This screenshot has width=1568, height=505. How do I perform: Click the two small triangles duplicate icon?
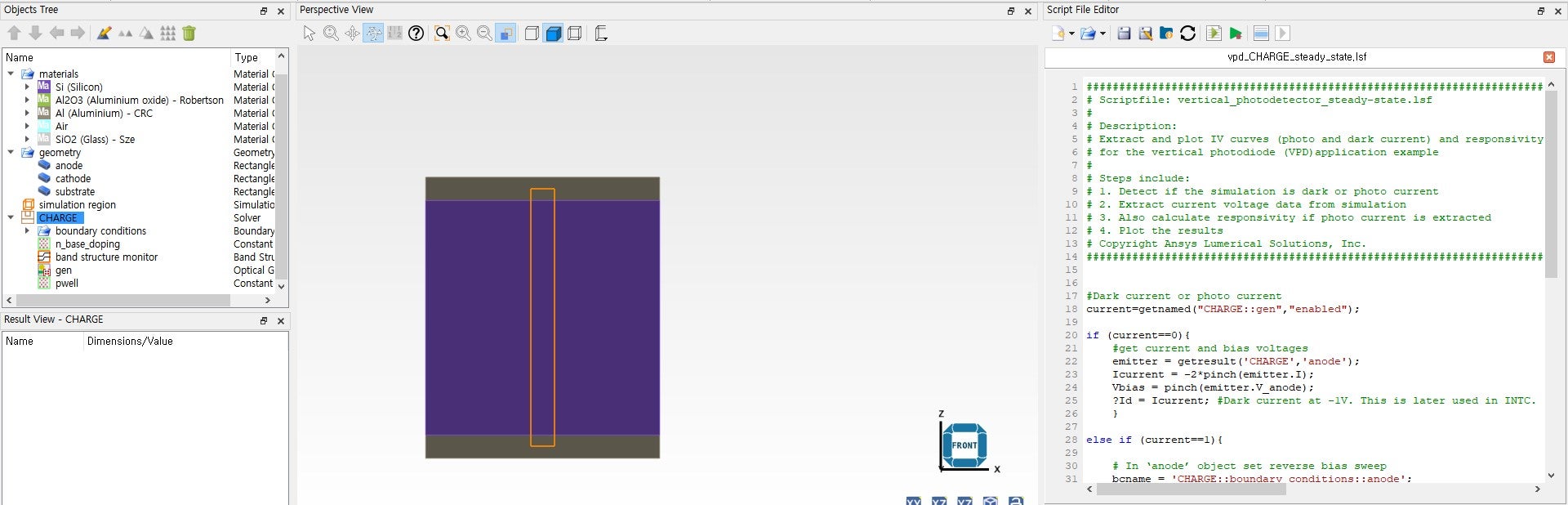(125, 34)
